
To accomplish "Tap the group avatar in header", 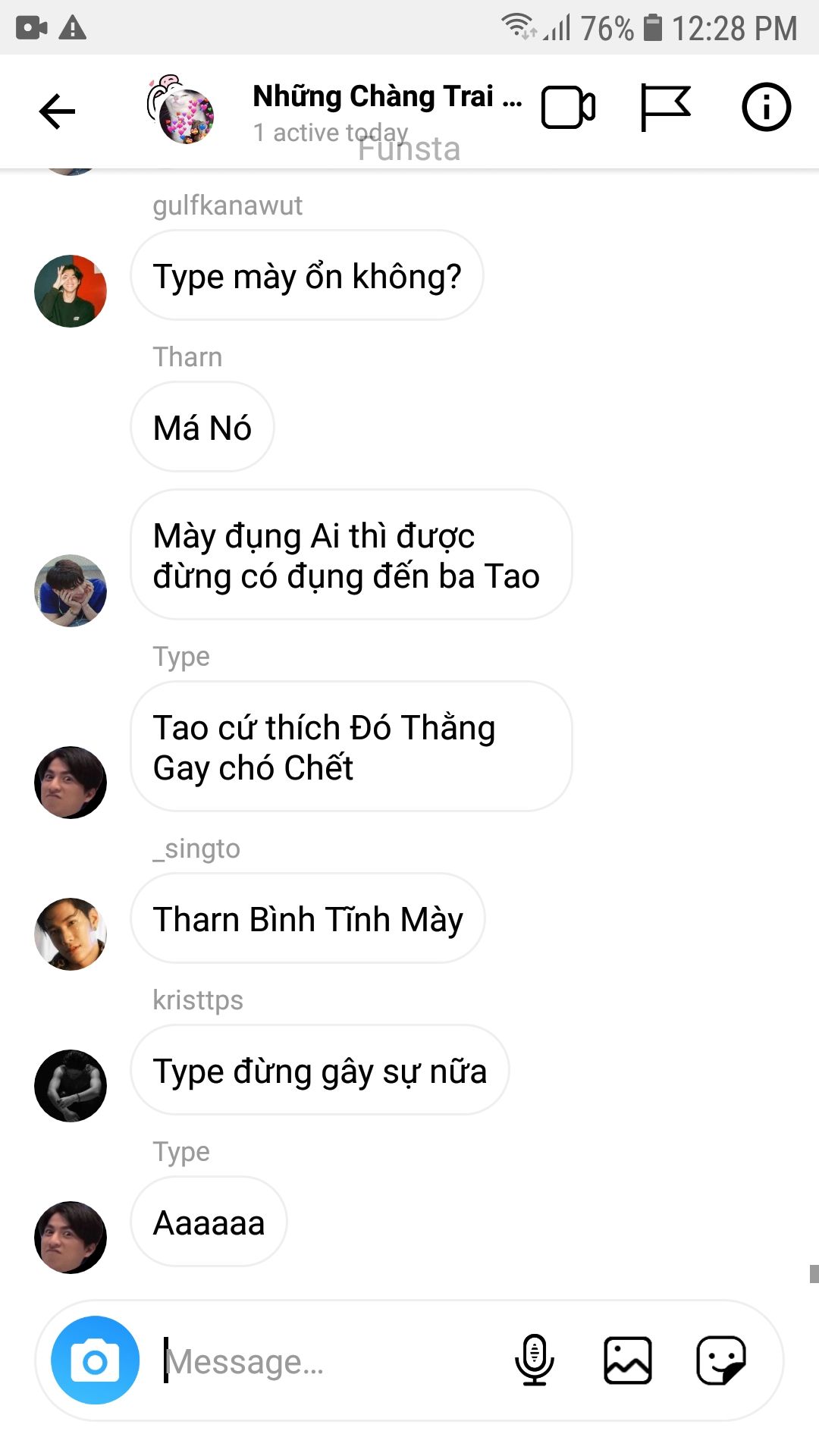I will coord(180,110).
